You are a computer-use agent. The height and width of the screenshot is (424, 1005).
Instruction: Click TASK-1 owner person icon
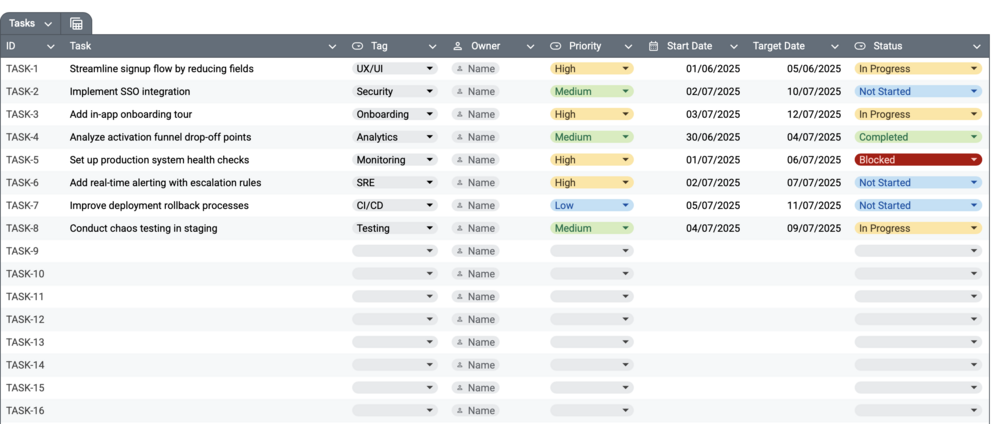(460, 69)
